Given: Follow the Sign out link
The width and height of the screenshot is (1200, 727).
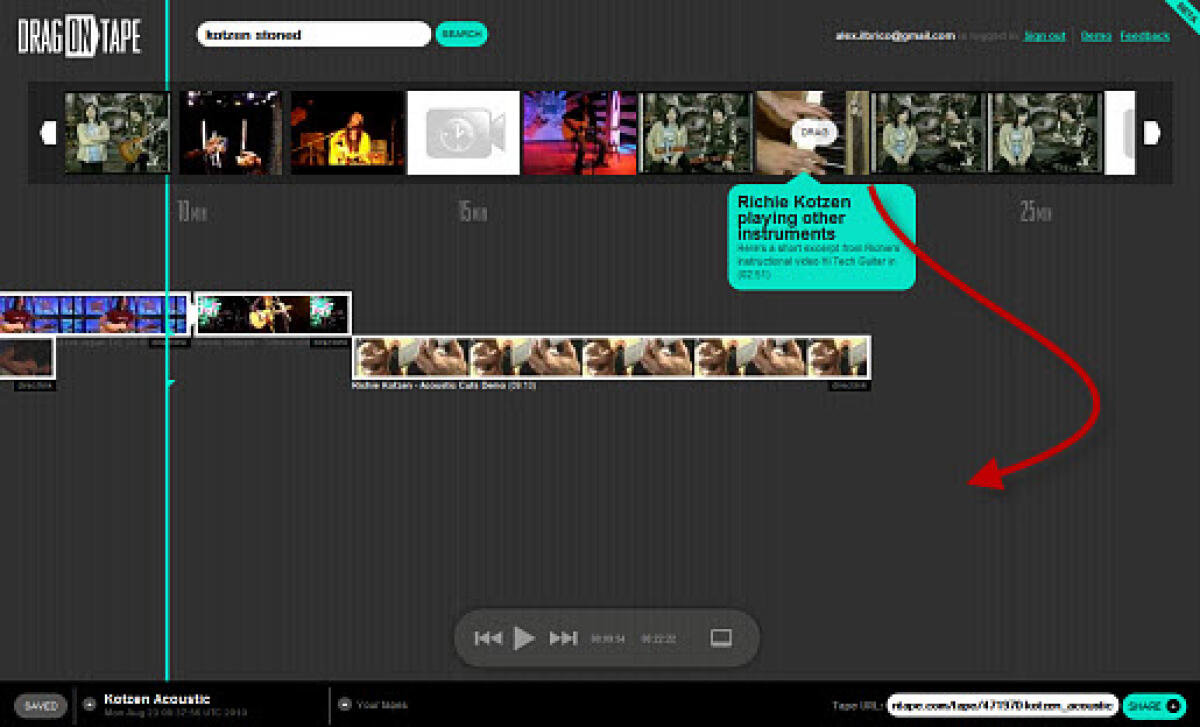Looking at the screenshot, I should [1044, 36].
